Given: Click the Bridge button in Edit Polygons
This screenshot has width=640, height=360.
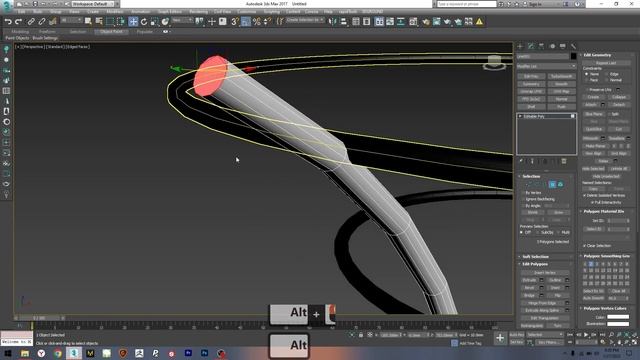Looking at the screenshot, I should pos(529,295).
